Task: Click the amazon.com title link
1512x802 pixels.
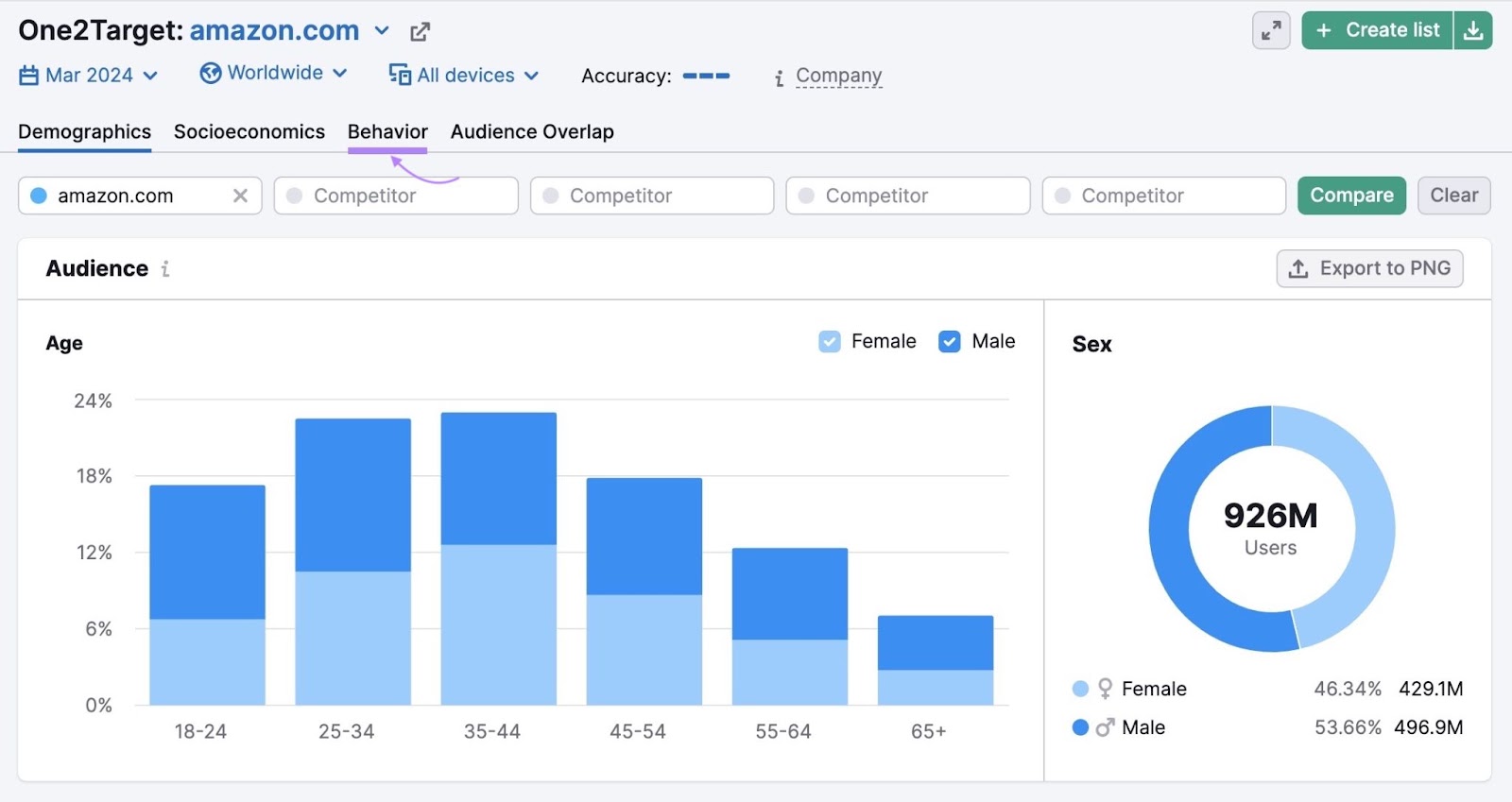Action: pyautogui.click(x=274, y=30)
